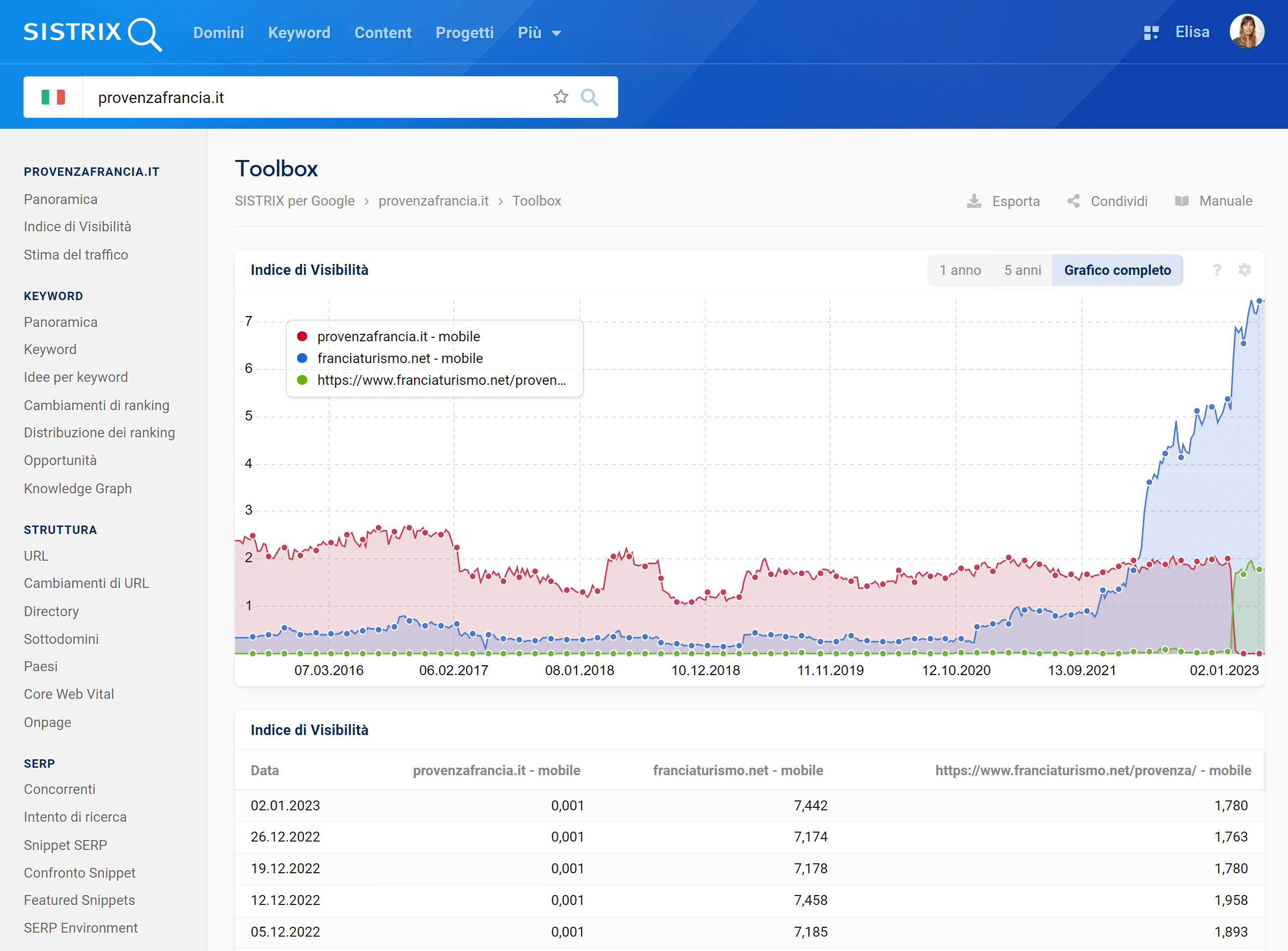Viewport: 1288px width, 951px height.
Task: Open the Domini menu
Action: [x=219, y=33]
